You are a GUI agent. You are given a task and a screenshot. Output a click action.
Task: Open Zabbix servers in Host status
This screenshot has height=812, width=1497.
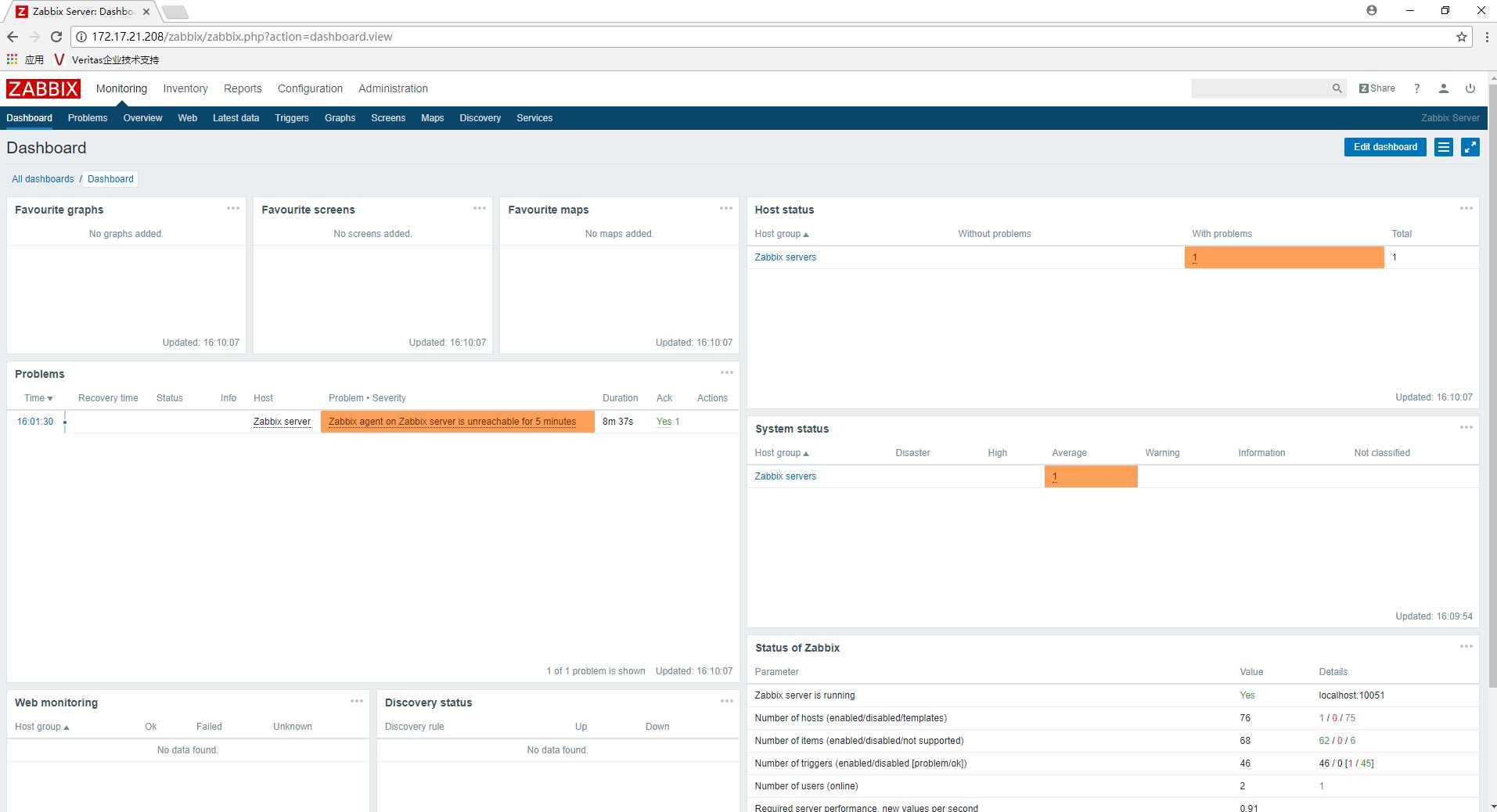[785, 257]
